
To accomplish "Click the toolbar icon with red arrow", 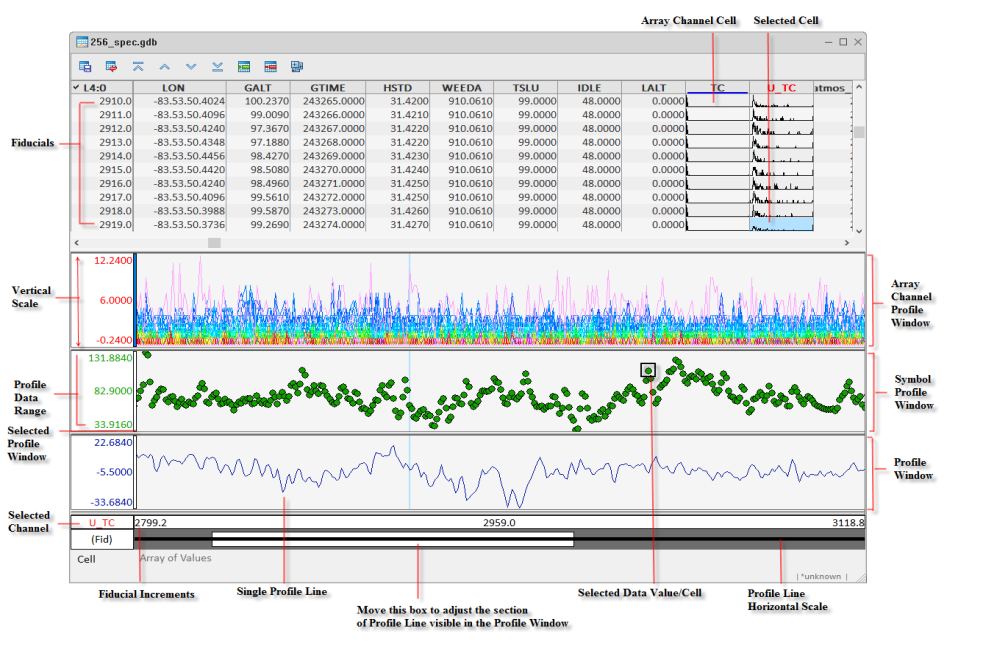I will 112,67.
